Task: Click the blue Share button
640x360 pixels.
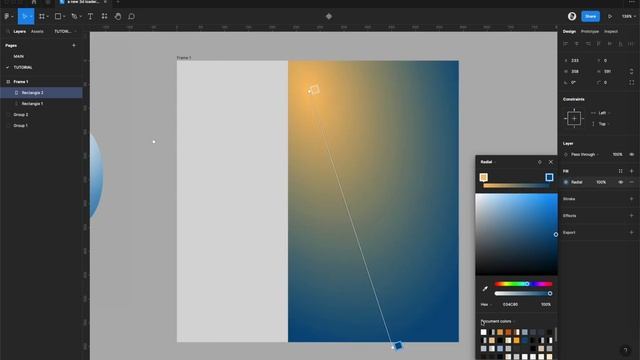Action: 590,16
